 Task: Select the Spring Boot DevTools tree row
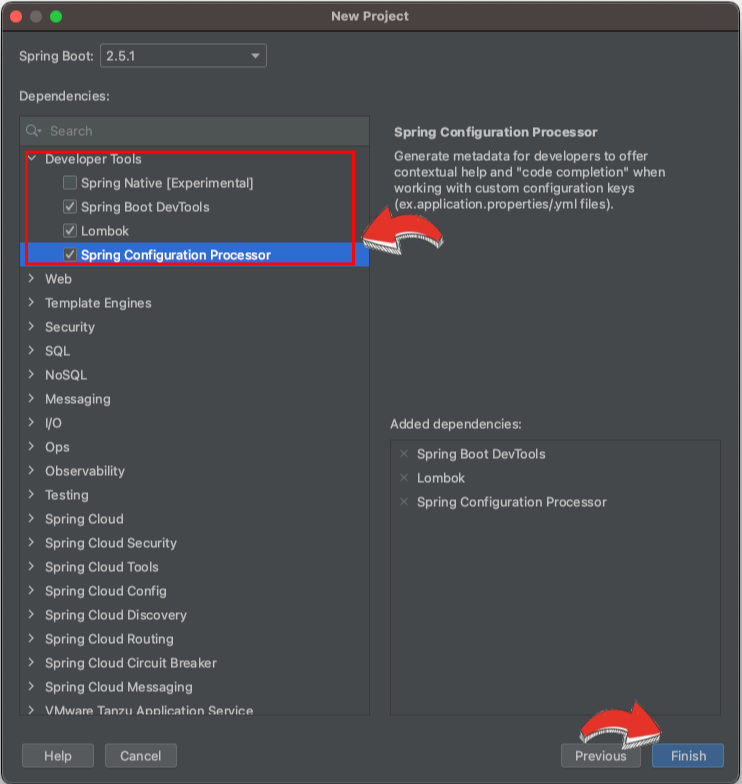(x=194, y=207)
